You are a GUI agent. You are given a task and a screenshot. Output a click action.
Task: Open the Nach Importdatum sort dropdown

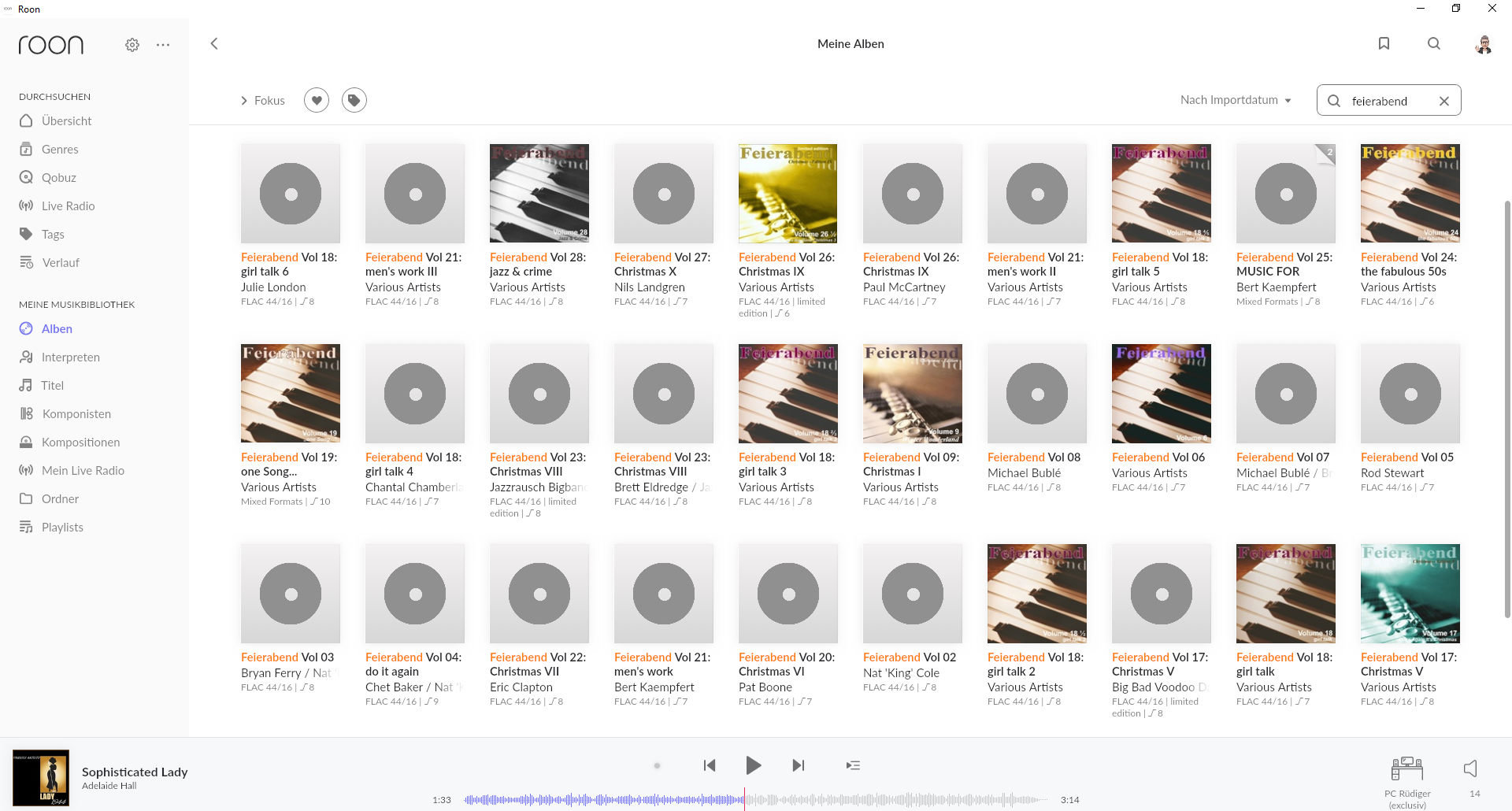click(1236, 100)
